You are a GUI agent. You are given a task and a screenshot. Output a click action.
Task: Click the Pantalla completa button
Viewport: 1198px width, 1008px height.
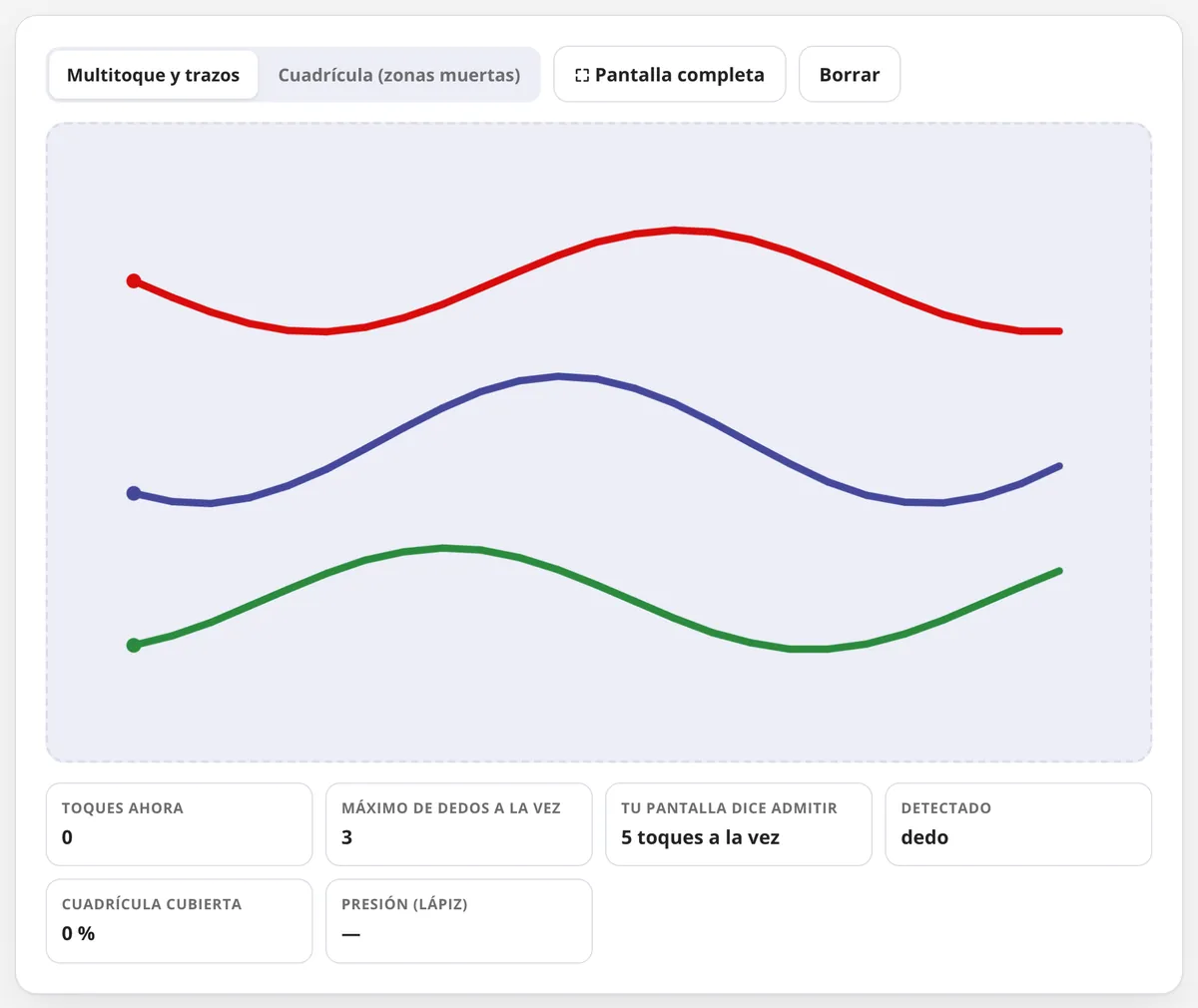click(670, 75)
